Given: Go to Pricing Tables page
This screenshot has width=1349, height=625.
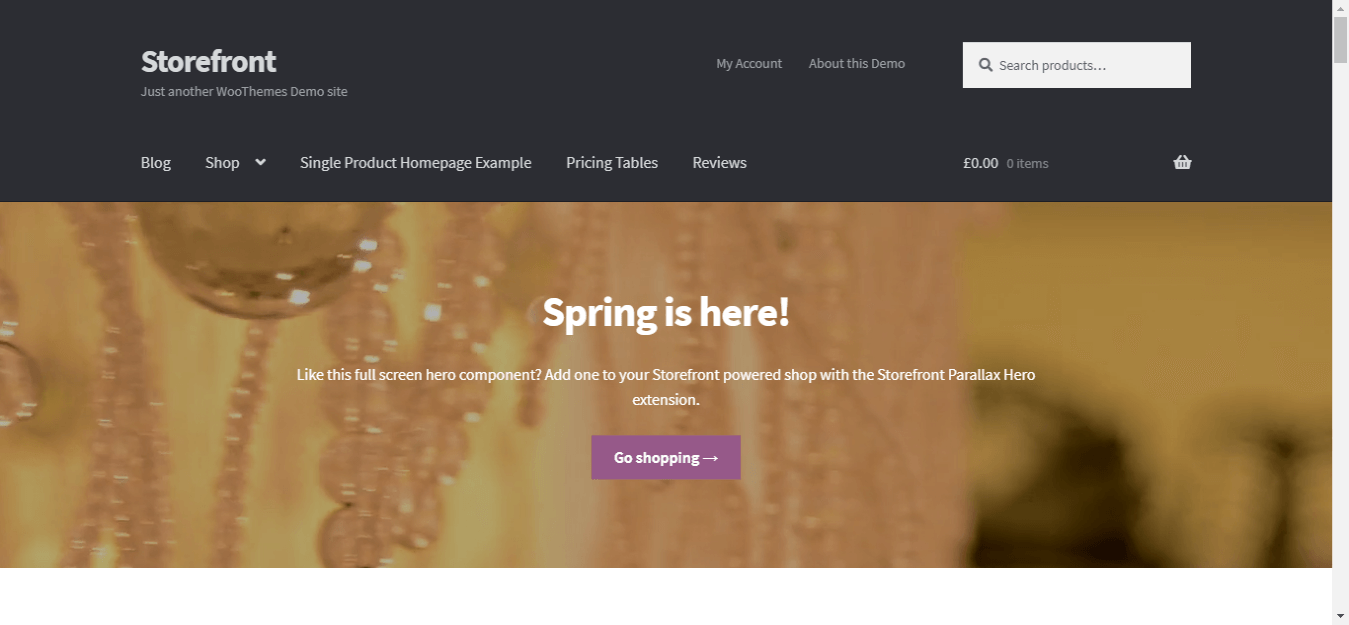Looking at the screenshot, I should click(612, 162).
